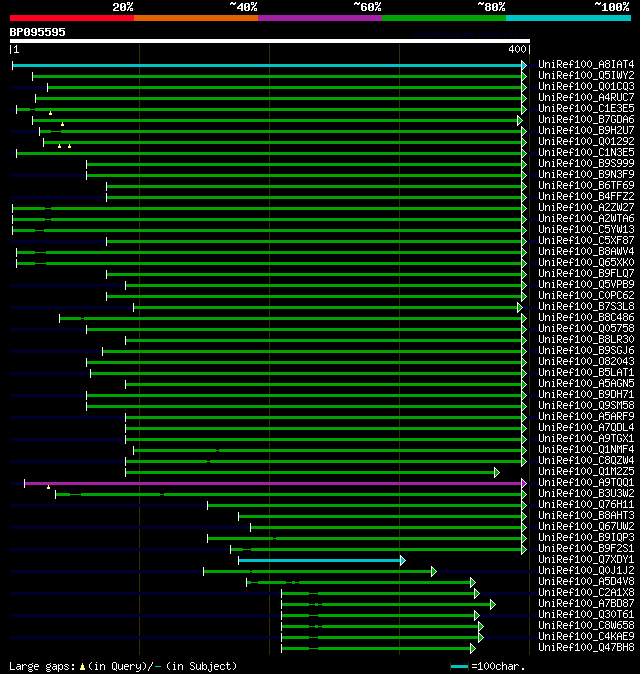Select the UniRef100_Q01CQ3 label
The width and height of the screenshot is (640, 674).
pos(586,86)
